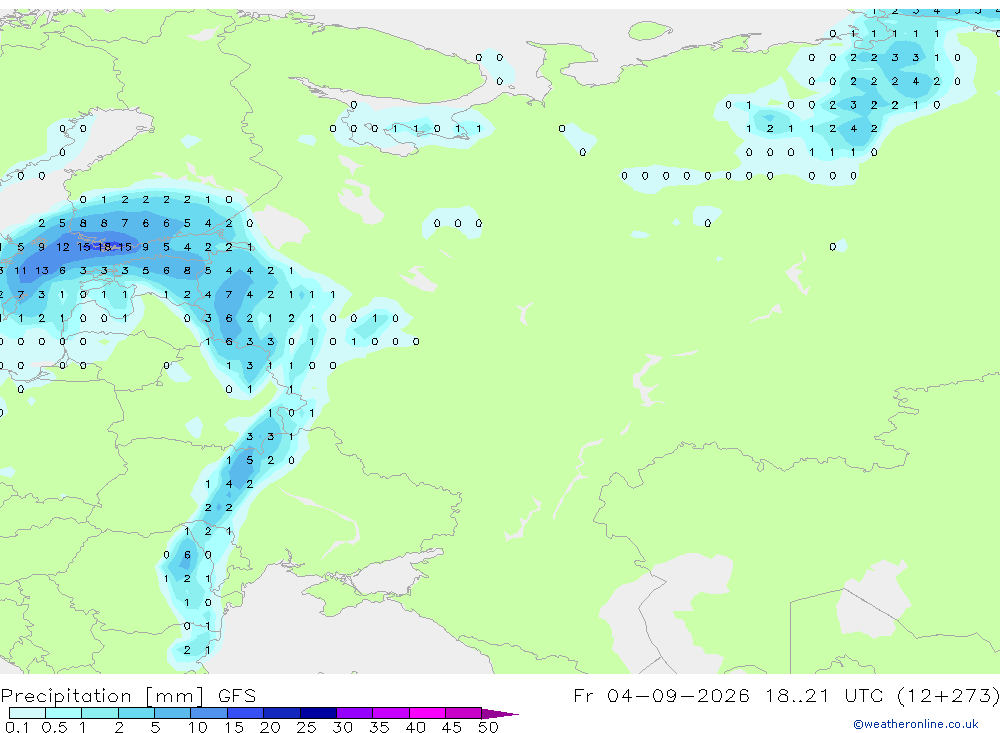Pick the 2–5 mm legend swatch
The height and width of the screenshot is (733, 1000).
tap(136, 713)
